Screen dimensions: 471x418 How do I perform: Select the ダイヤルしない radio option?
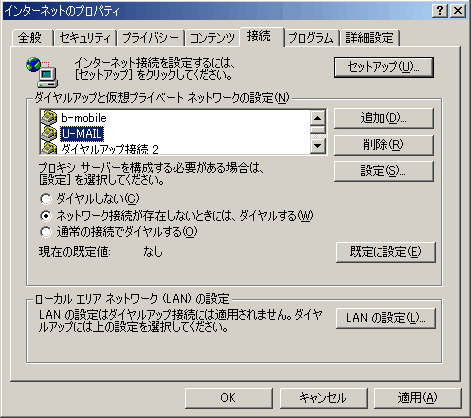tap(46, 199)
